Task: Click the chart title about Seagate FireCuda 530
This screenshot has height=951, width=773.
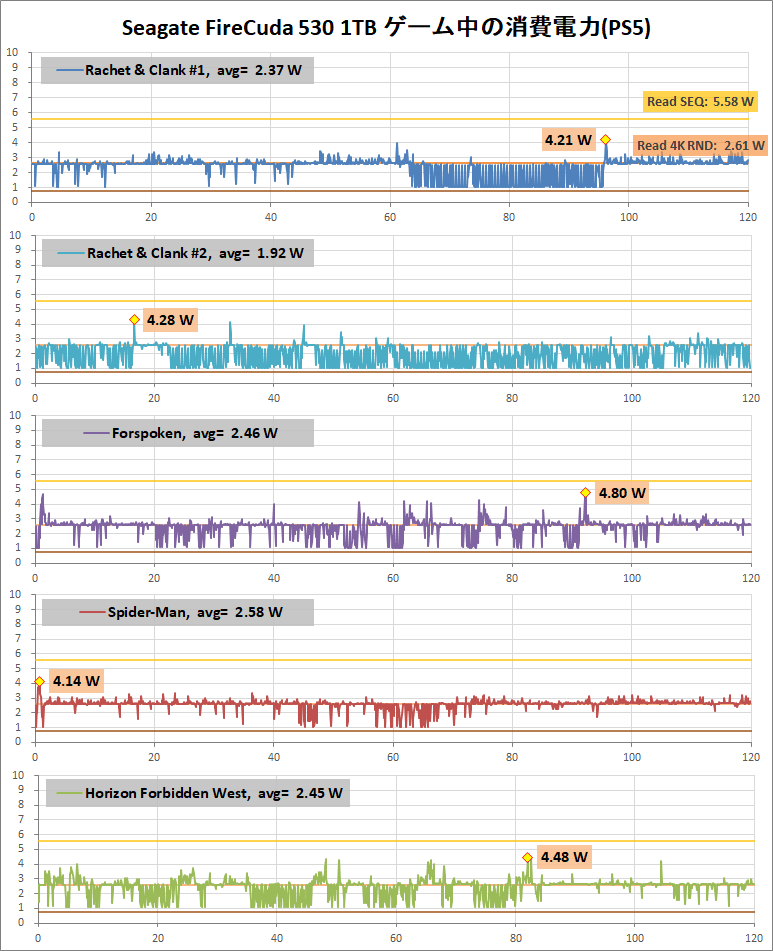Action: point(386,28)
